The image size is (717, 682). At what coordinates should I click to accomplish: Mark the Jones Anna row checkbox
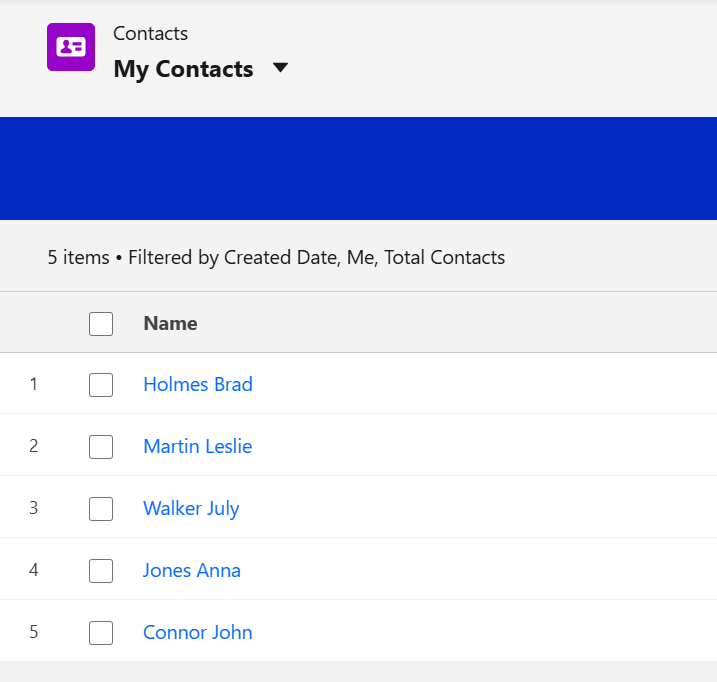(101, 571)
